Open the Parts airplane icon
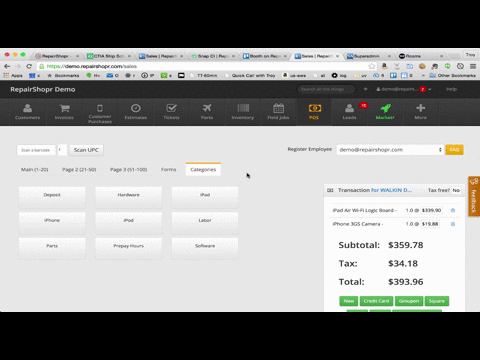This screenshot has height=360, width=480. 207,108
